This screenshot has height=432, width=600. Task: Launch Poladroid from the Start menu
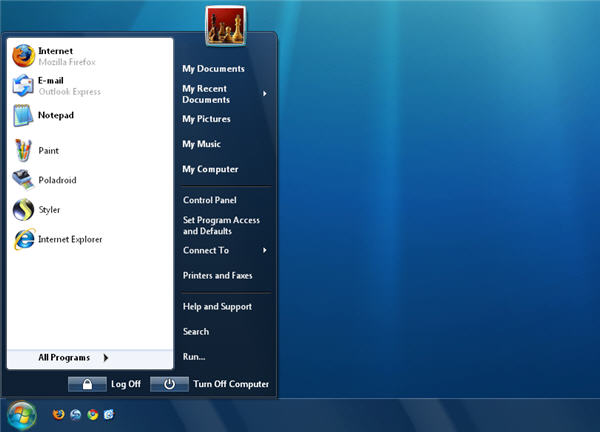coord(56,181)
